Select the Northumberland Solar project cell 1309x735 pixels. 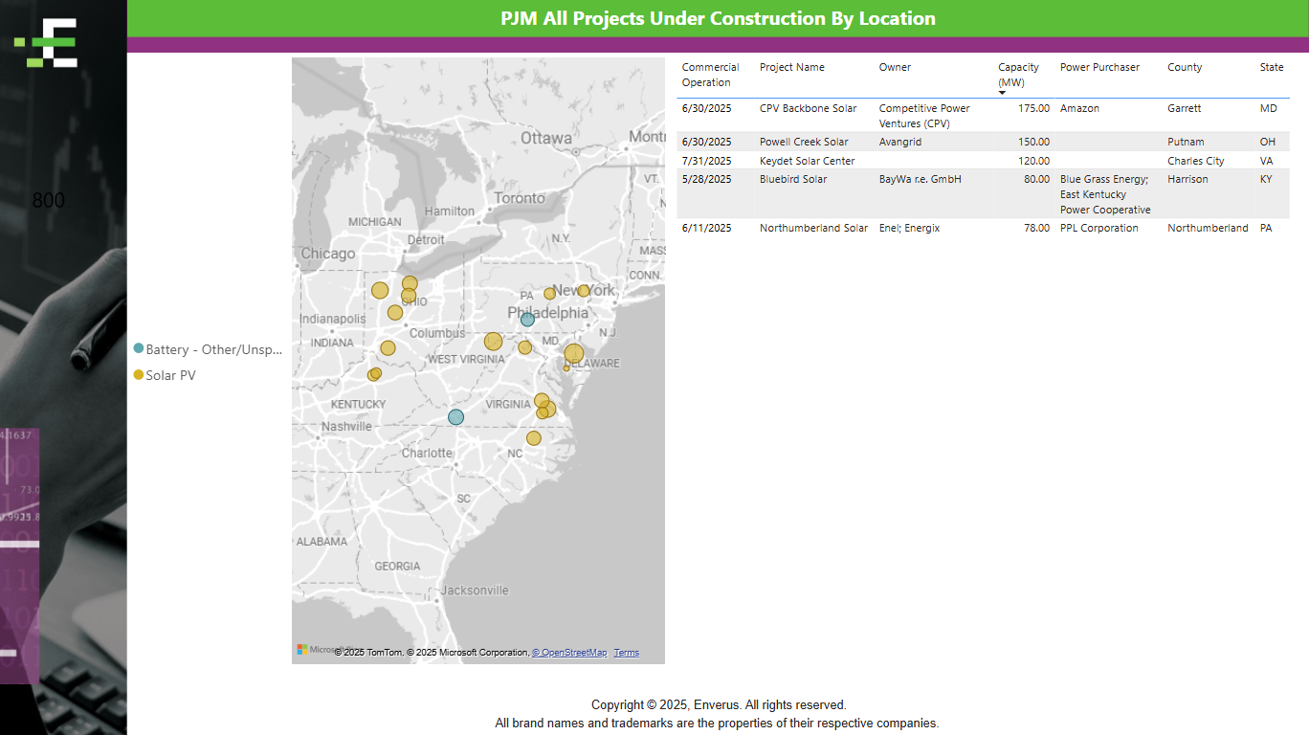[813, 229]
